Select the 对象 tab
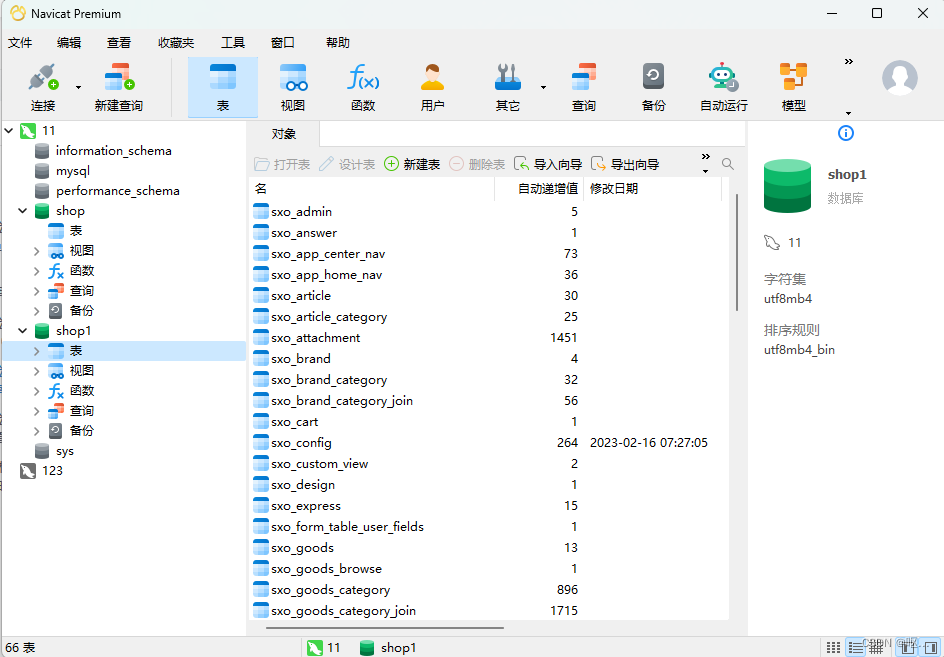Screen dimensions: 944x657 point(284,134)
